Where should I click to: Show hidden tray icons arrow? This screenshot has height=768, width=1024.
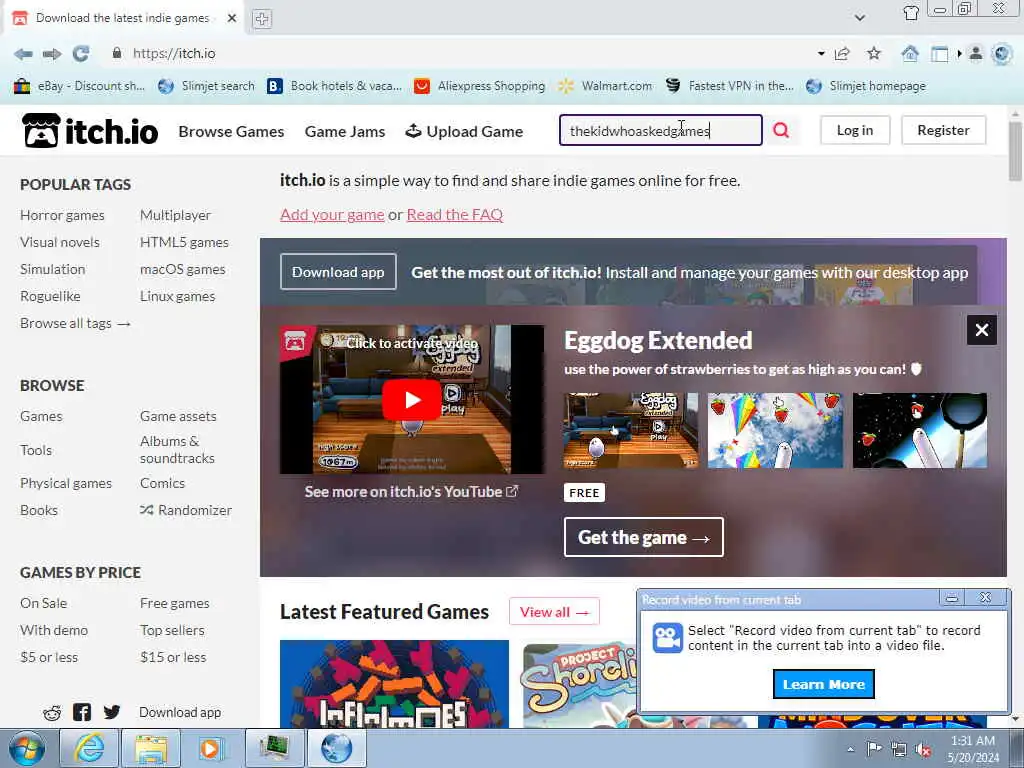(x=850, y=750)
